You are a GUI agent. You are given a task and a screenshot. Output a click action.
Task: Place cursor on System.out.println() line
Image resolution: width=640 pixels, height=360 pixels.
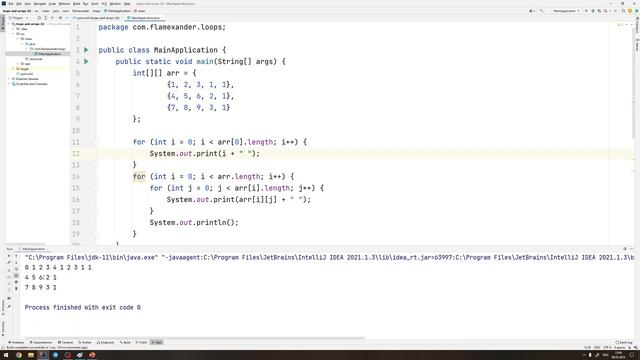click(x=194, y=222)
